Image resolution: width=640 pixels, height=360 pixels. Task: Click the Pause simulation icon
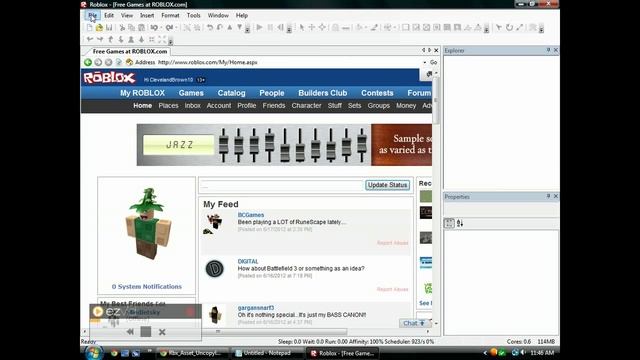tap(270, 27)
